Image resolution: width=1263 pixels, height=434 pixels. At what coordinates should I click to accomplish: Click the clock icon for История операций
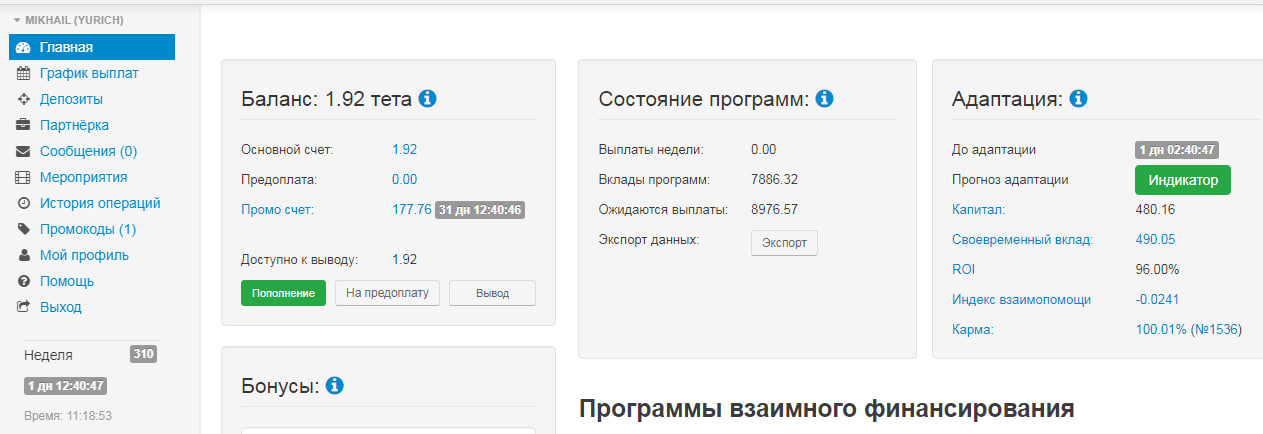23,203
